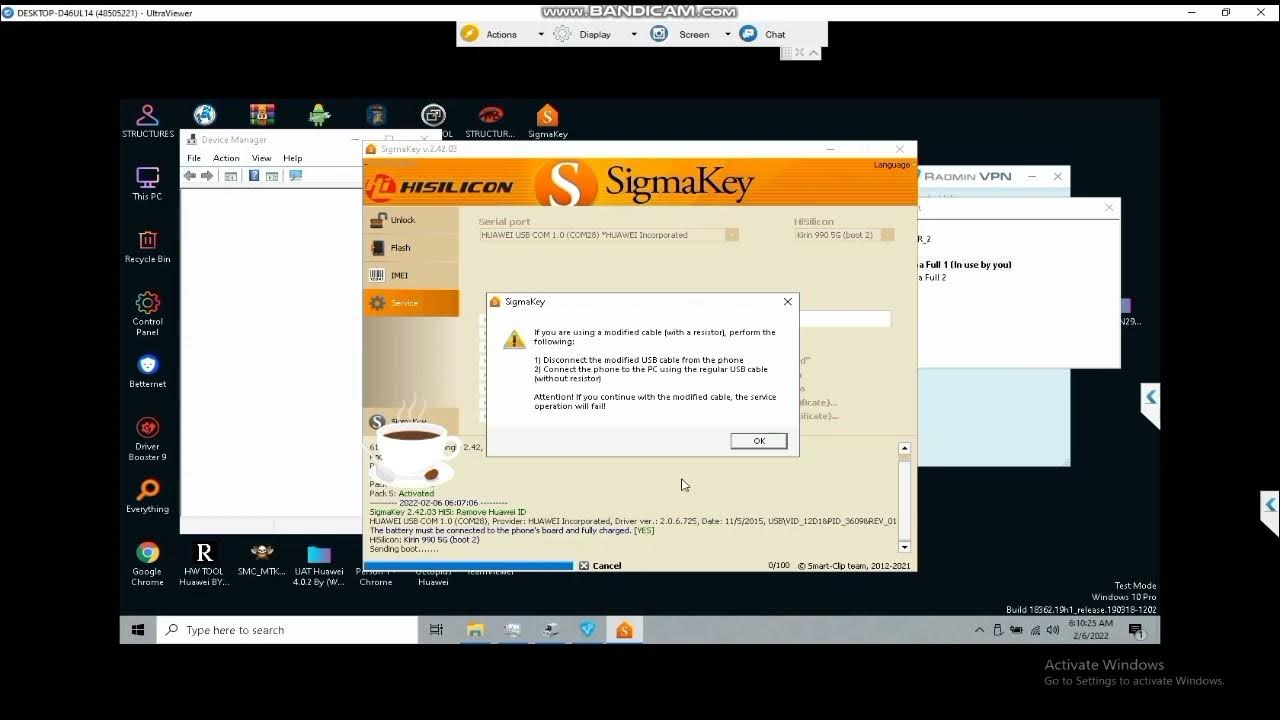Open the UltraViewer Screen menu
The image size is (1280, 720).
(x=693, y=34)
